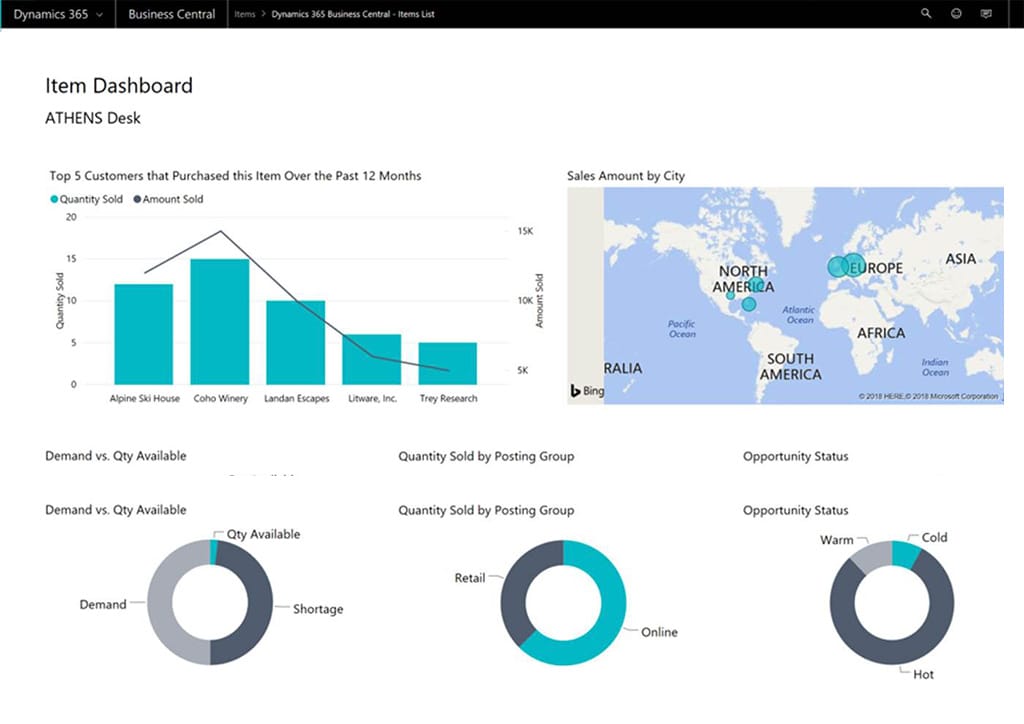1024x724 pixels.
Task: Click the ATHENS Desk item name
Action: [x=93, y=118]
